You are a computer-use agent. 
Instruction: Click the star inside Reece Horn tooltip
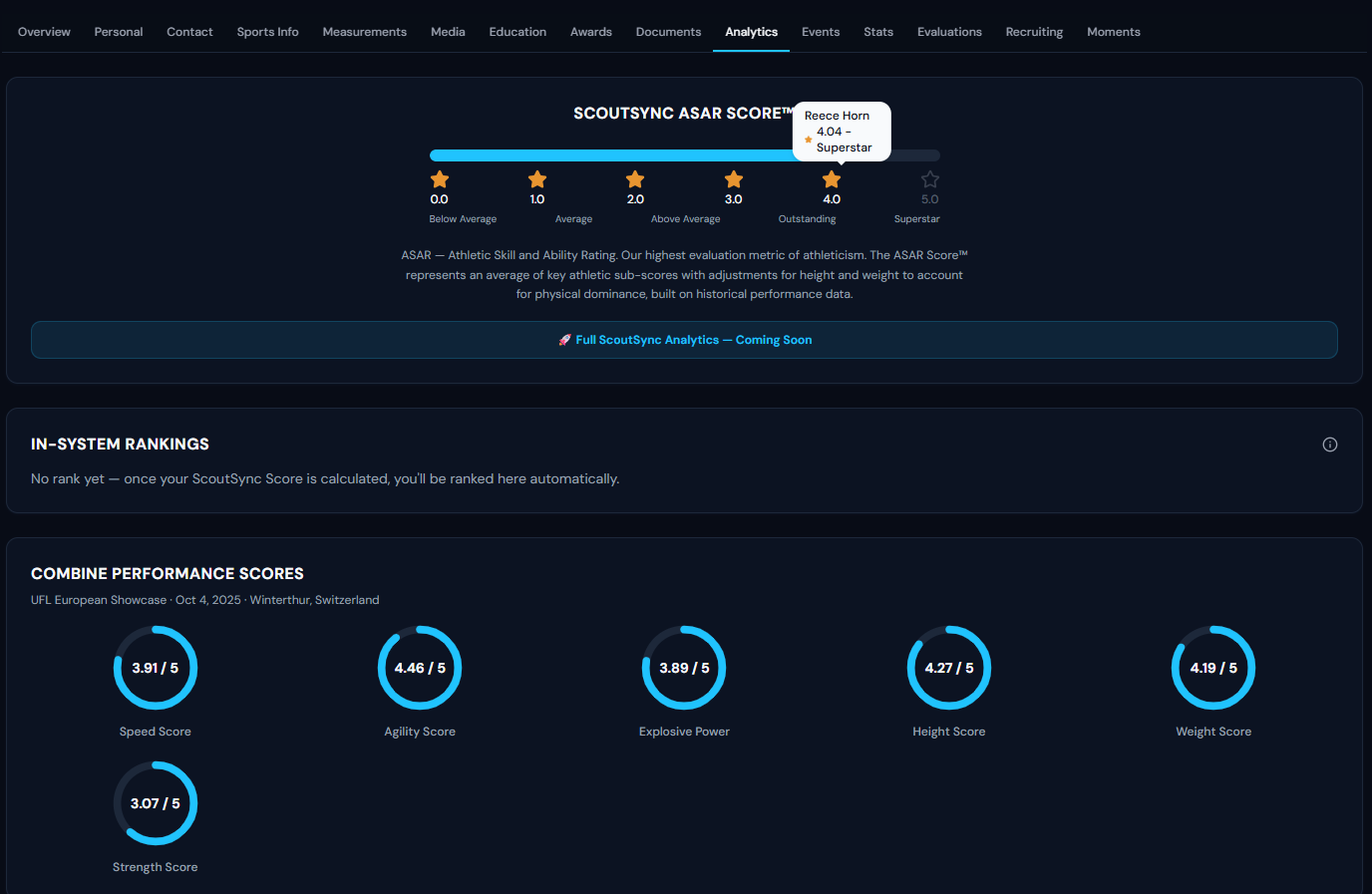point(809,140)
